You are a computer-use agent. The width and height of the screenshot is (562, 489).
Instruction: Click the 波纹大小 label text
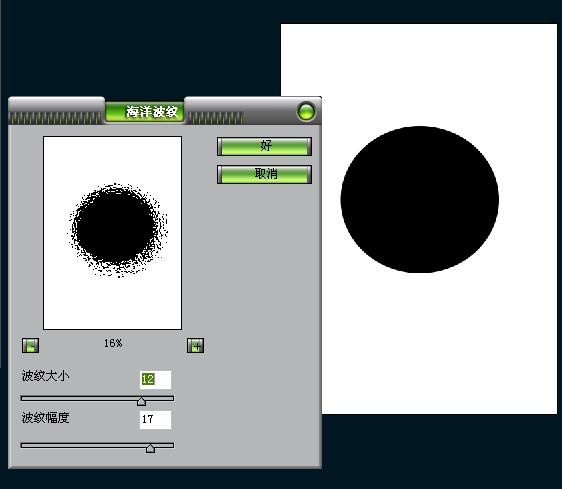45,376
